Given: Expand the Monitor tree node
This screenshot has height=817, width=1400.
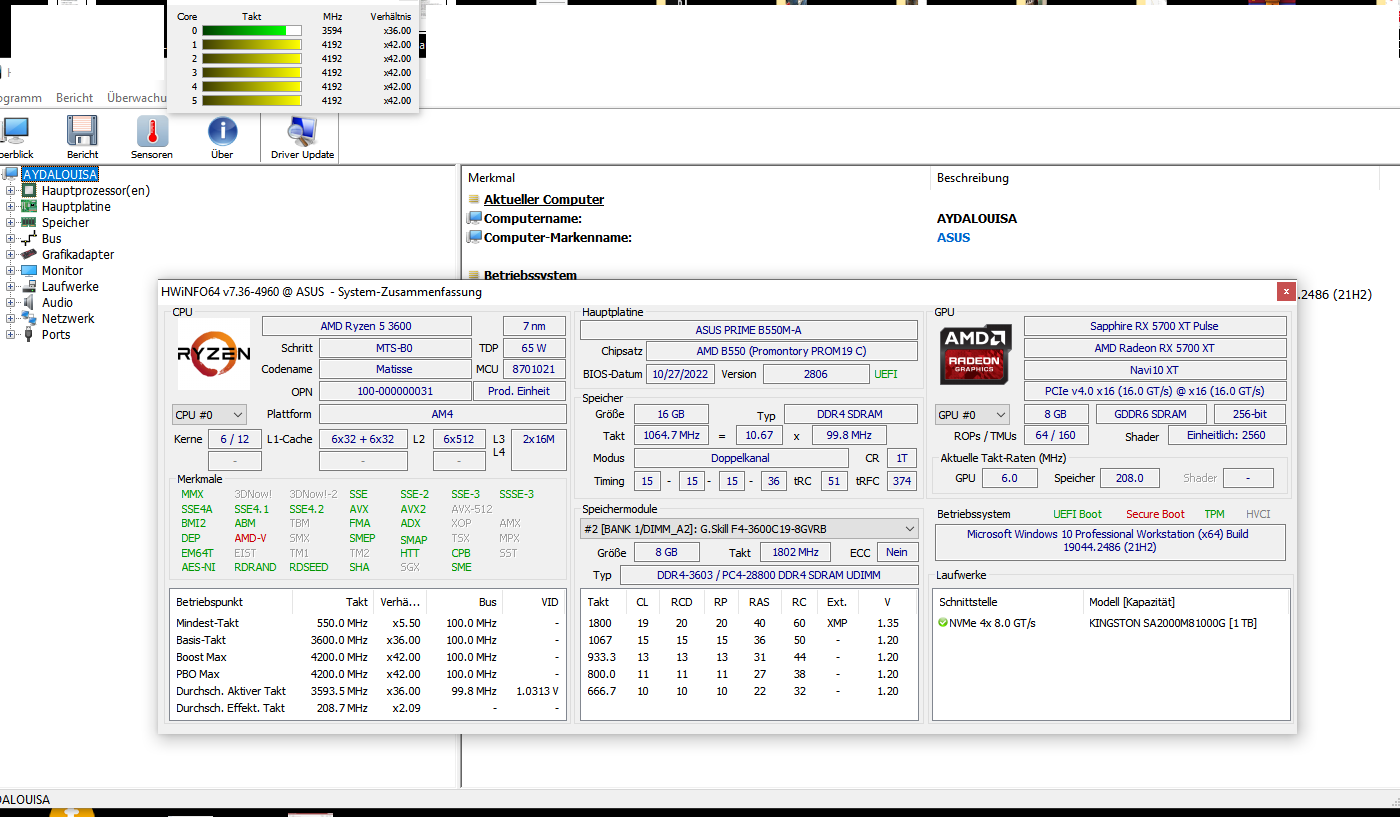Looking at the screenshot, I should tap(11, 270).
